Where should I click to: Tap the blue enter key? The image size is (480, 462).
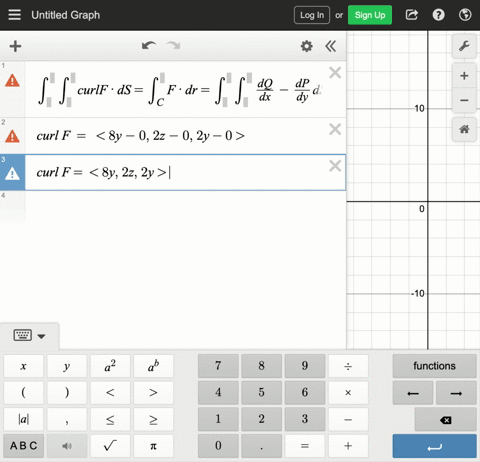coord(434,446)
